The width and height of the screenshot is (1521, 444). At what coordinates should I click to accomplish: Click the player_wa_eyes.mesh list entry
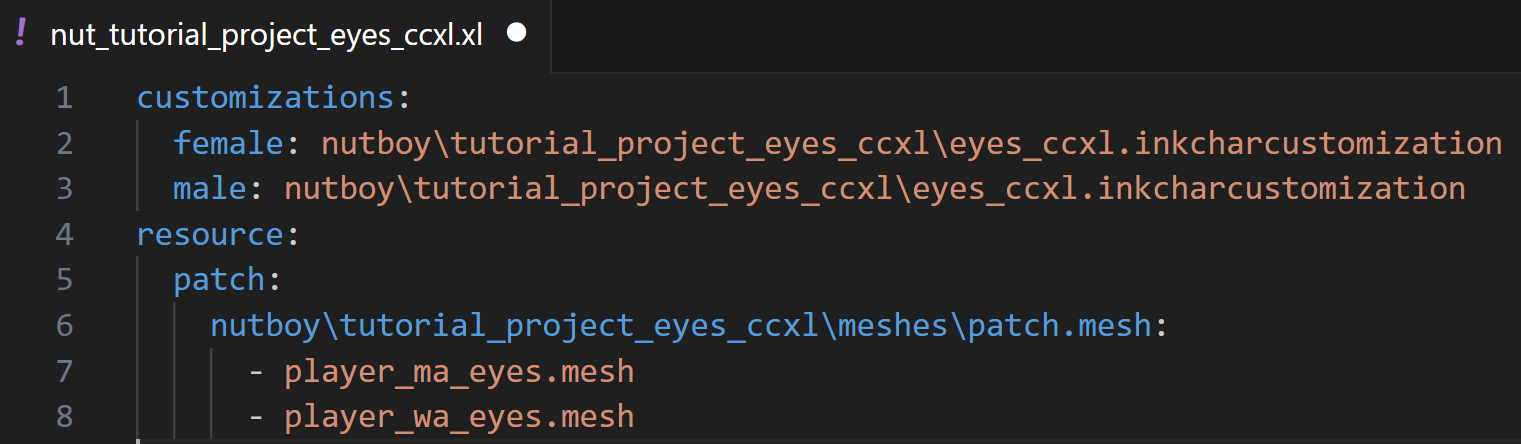[x=459, y=416]
